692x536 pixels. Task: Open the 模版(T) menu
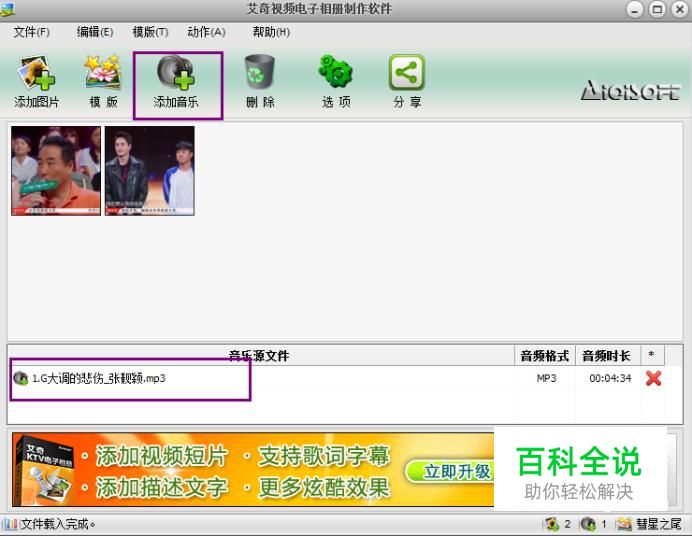(150, 32)
